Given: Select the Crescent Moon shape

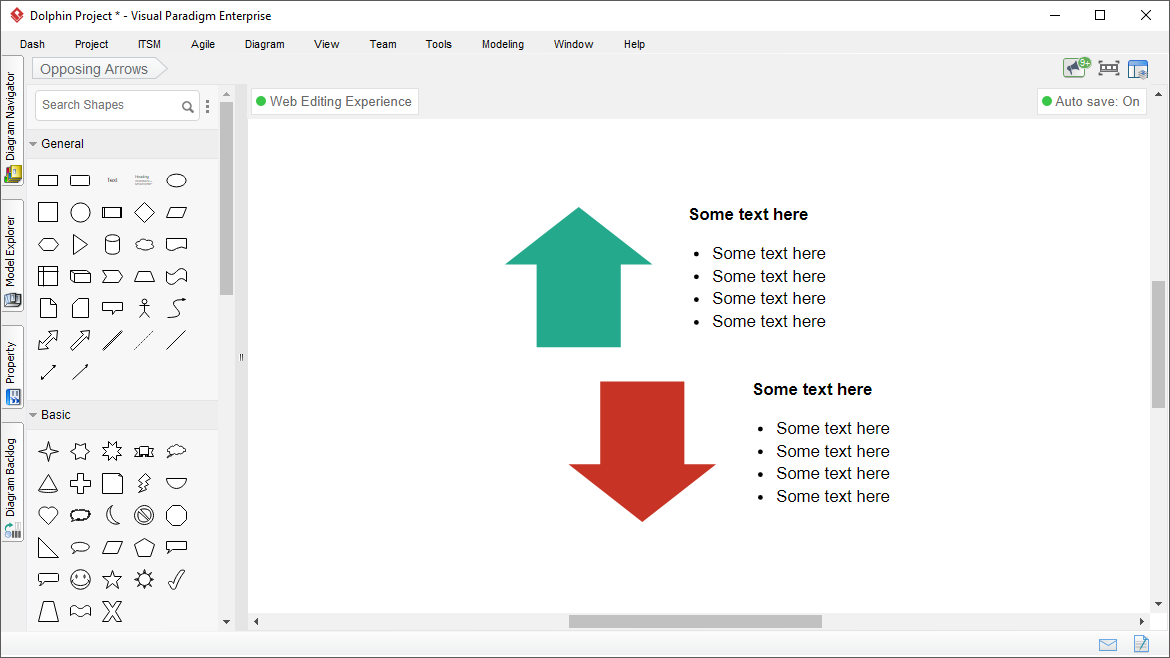Looking at the screenshot, I should pos(112,515).
